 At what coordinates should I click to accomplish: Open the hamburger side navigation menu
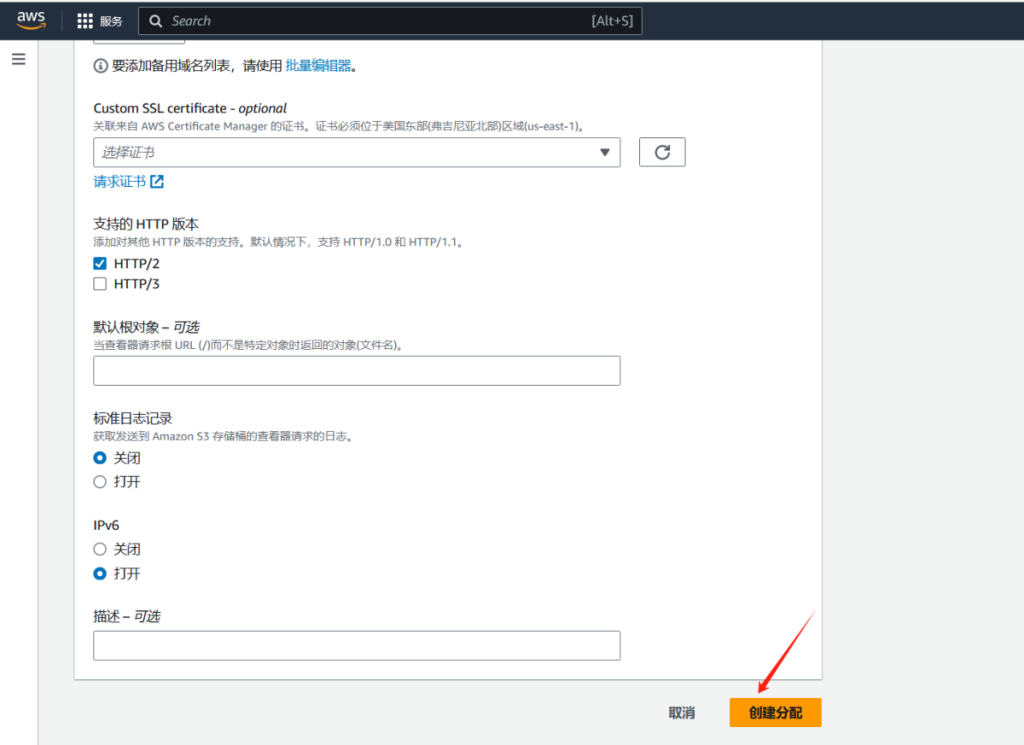pyautogui.click(x=19, y=59)
